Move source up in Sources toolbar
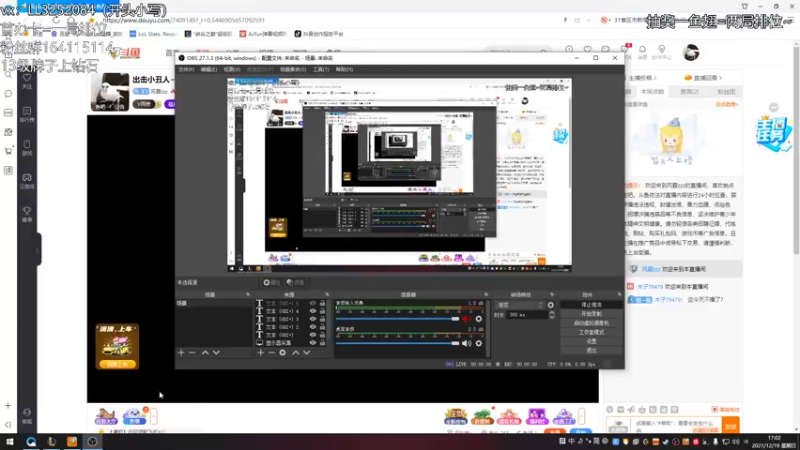The height and width of the screenshot is (450, 800). tap(295, 353)
